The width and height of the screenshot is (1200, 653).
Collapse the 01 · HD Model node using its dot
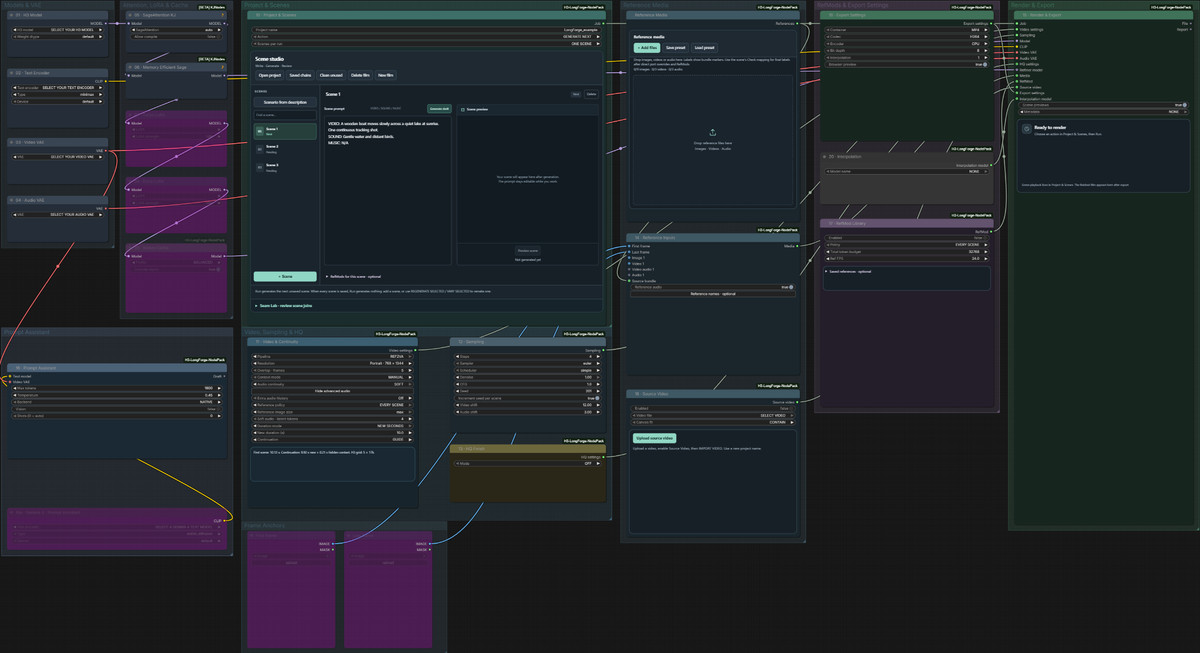point(11,15)
